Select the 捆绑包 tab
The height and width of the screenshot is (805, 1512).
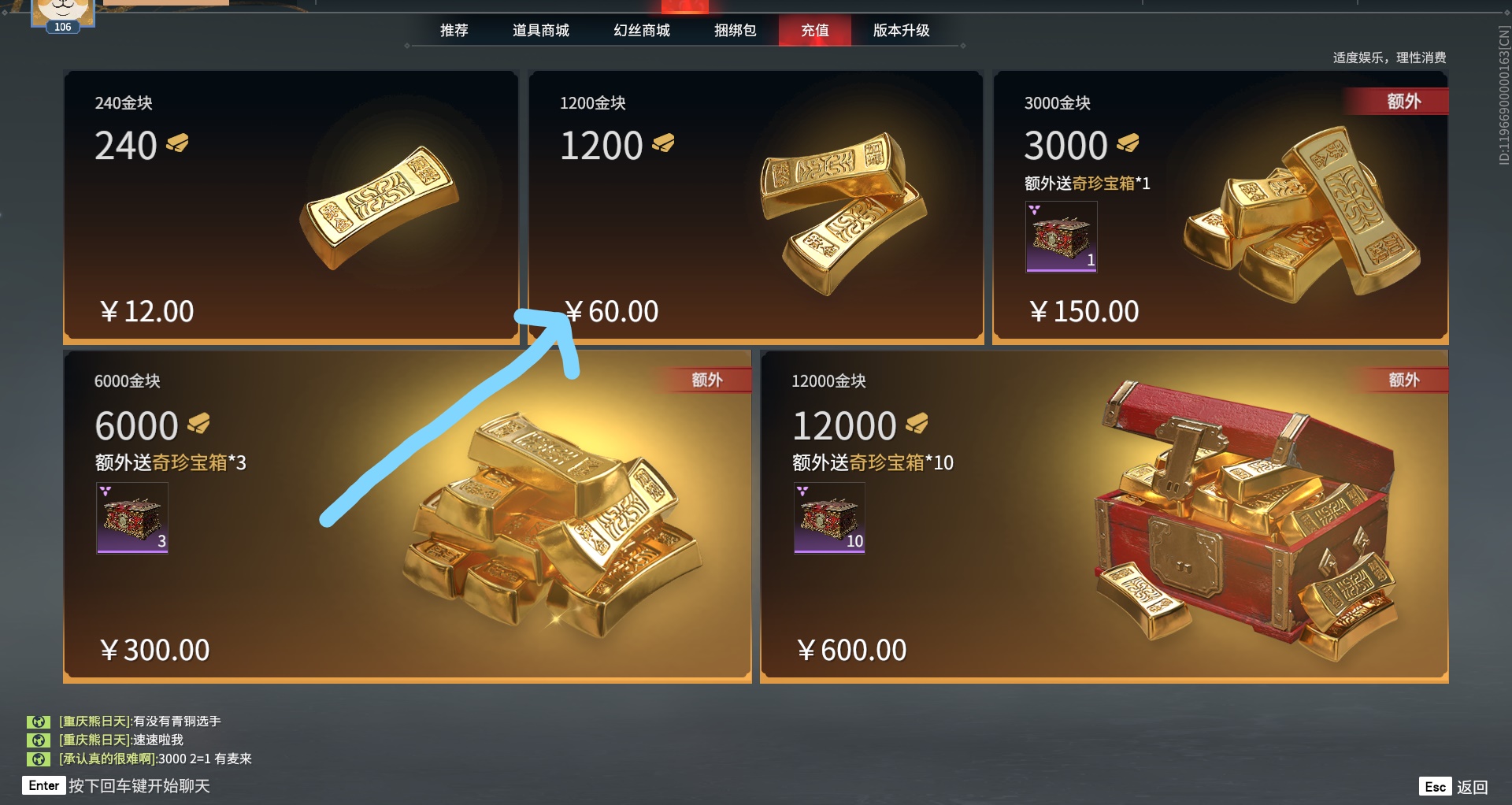coord(735,30)
